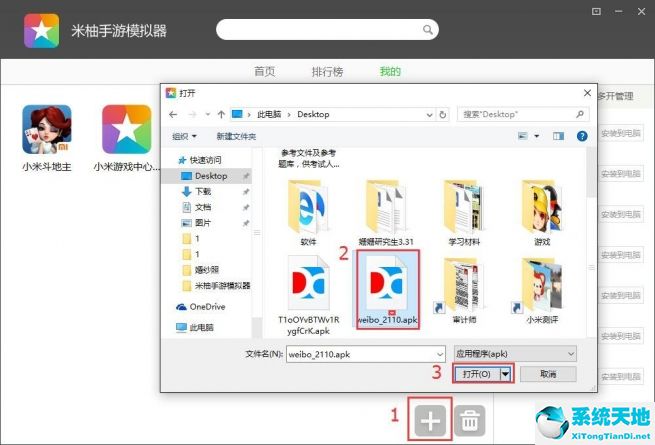Switch to the 我的 tab
The image size is (655, 445).
(390, 71)
